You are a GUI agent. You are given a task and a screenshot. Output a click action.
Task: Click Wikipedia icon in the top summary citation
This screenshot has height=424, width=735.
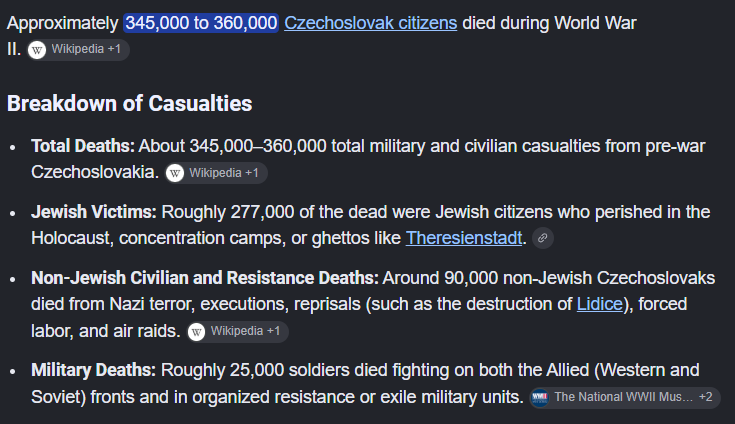[37, 50]
